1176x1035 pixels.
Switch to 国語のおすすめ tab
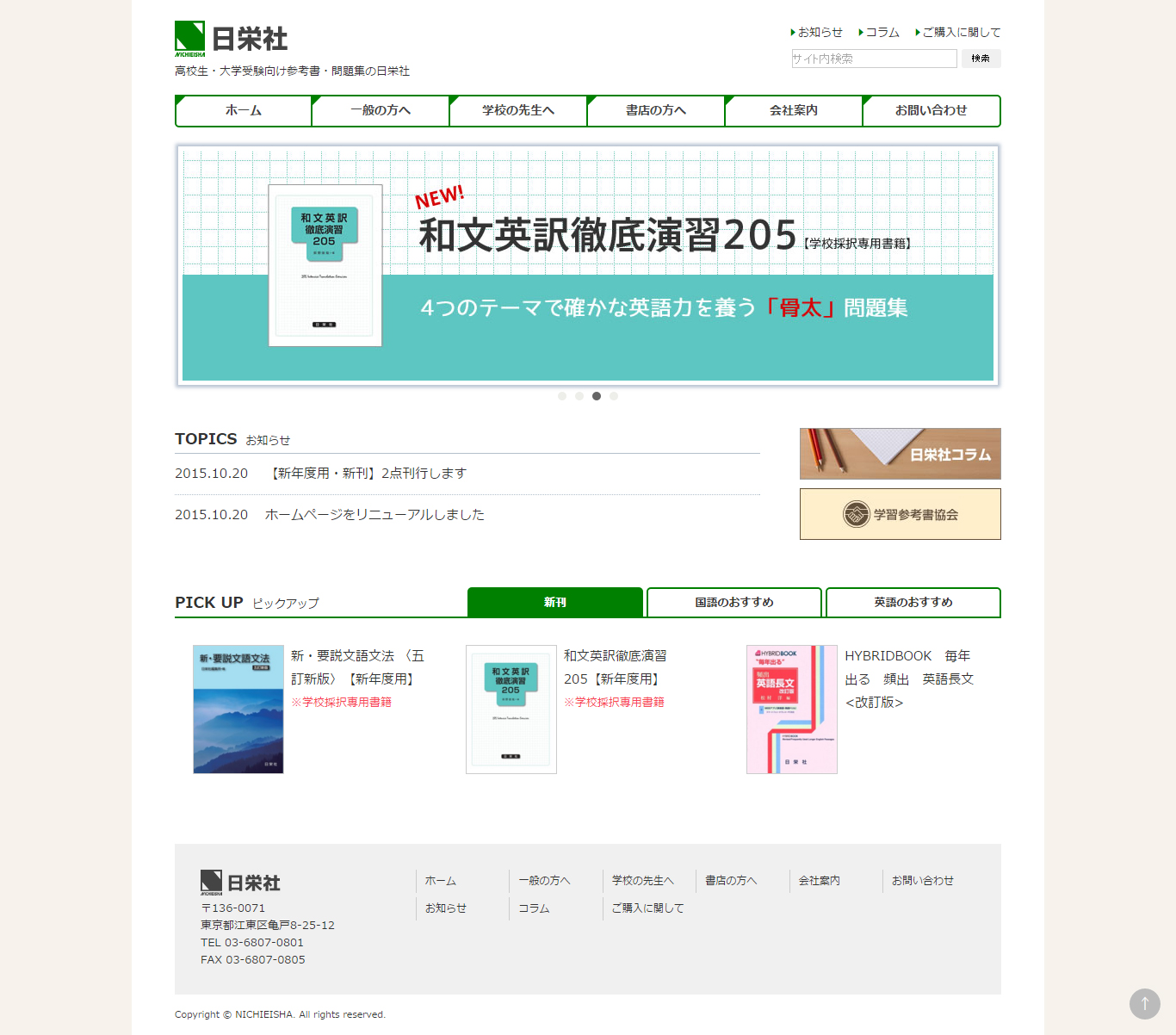pyautogui.click(x=734, y=602)
